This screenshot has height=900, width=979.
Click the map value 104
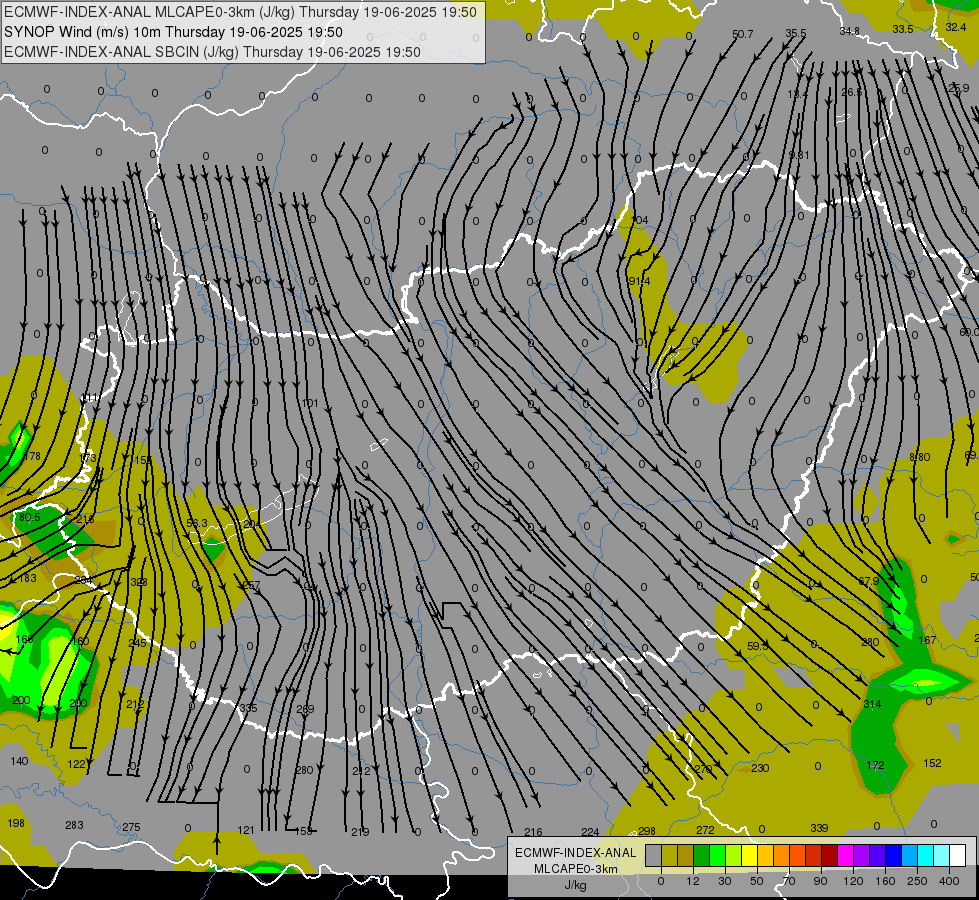(640, 220)
